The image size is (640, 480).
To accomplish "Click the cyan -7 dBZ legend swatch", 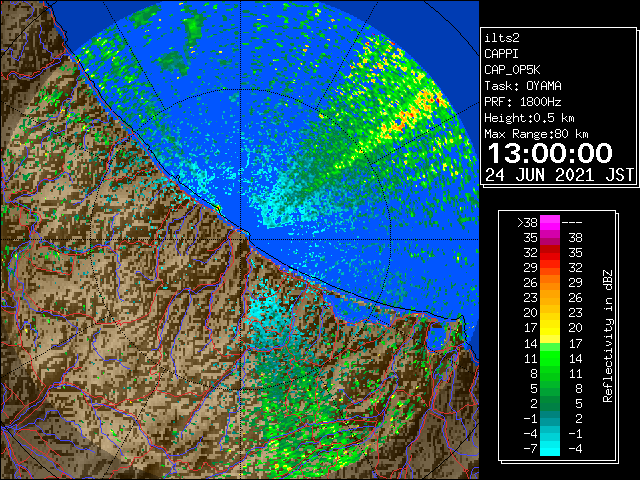I will click(550, 448).
